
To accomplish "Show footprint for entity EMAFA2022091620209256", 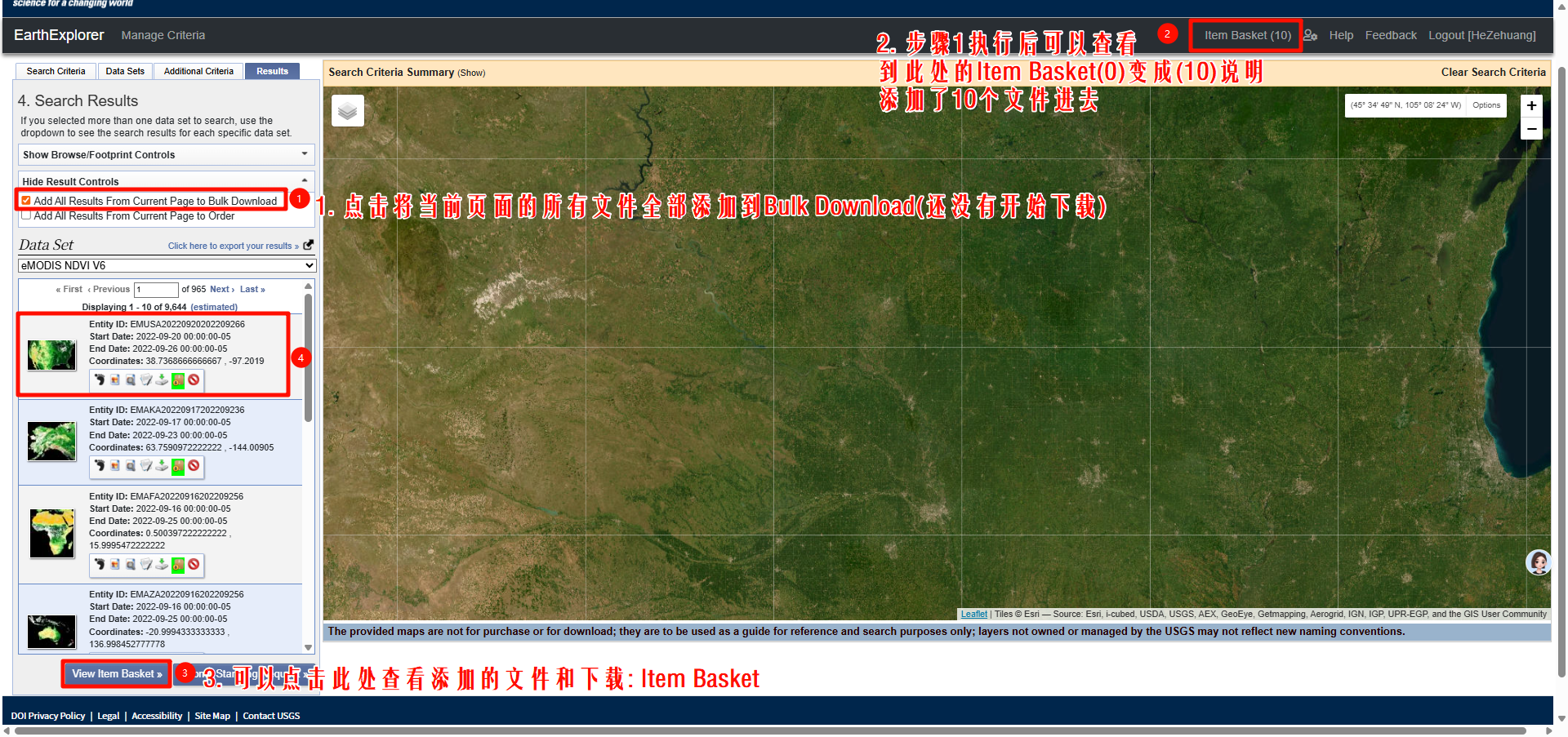I will [99, 564].
